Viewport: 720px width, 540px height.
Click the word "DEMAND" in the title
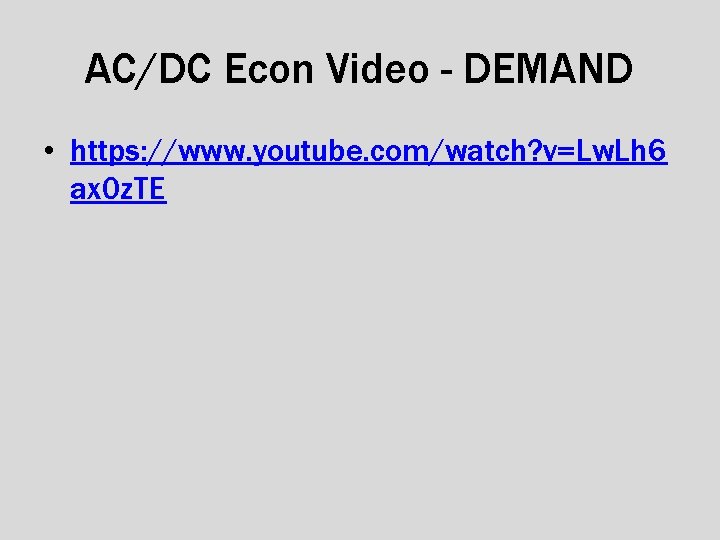pos(548,68)
